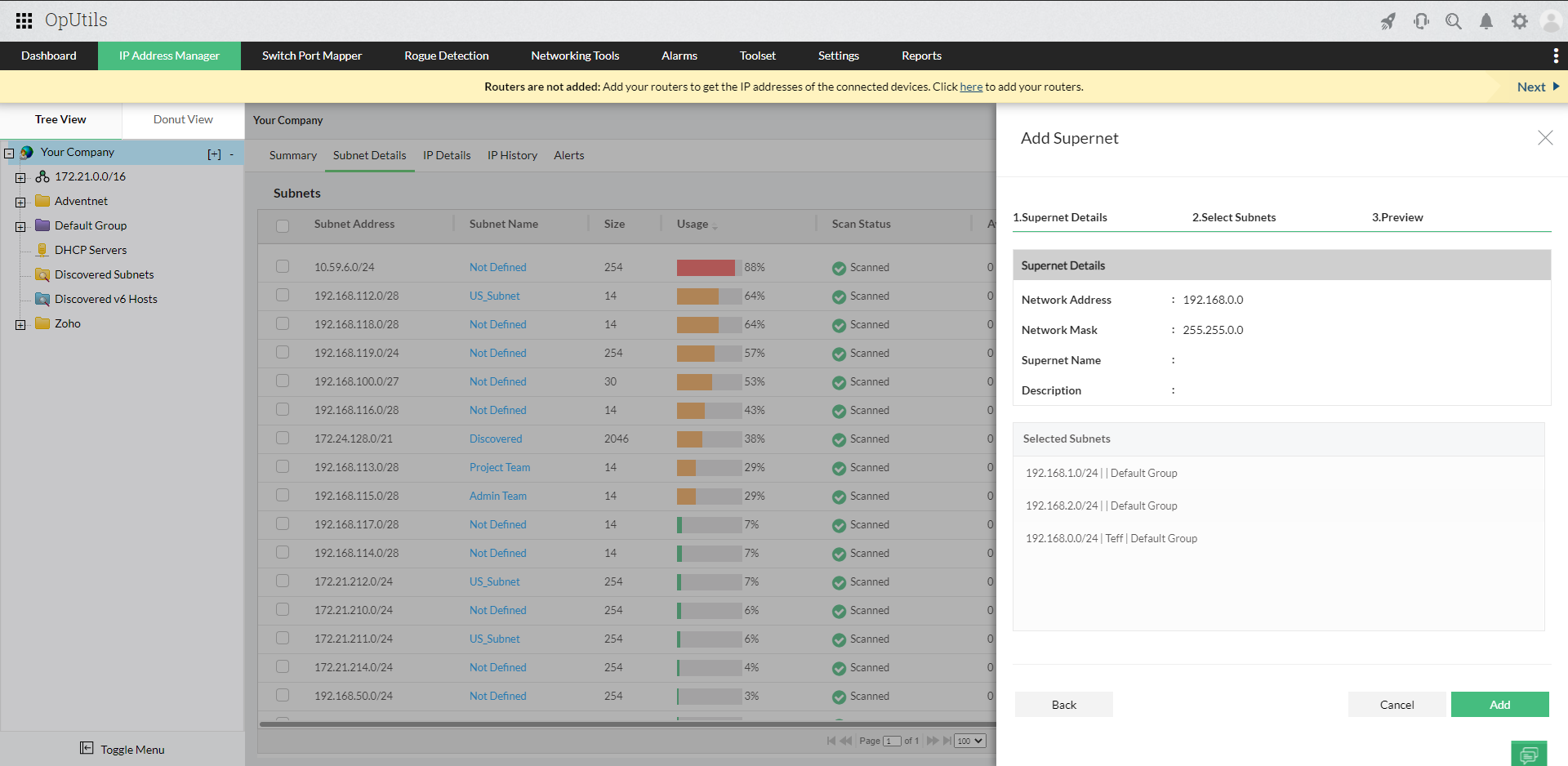Toggle the select-all subnets header checkbox

coord(283,225)
